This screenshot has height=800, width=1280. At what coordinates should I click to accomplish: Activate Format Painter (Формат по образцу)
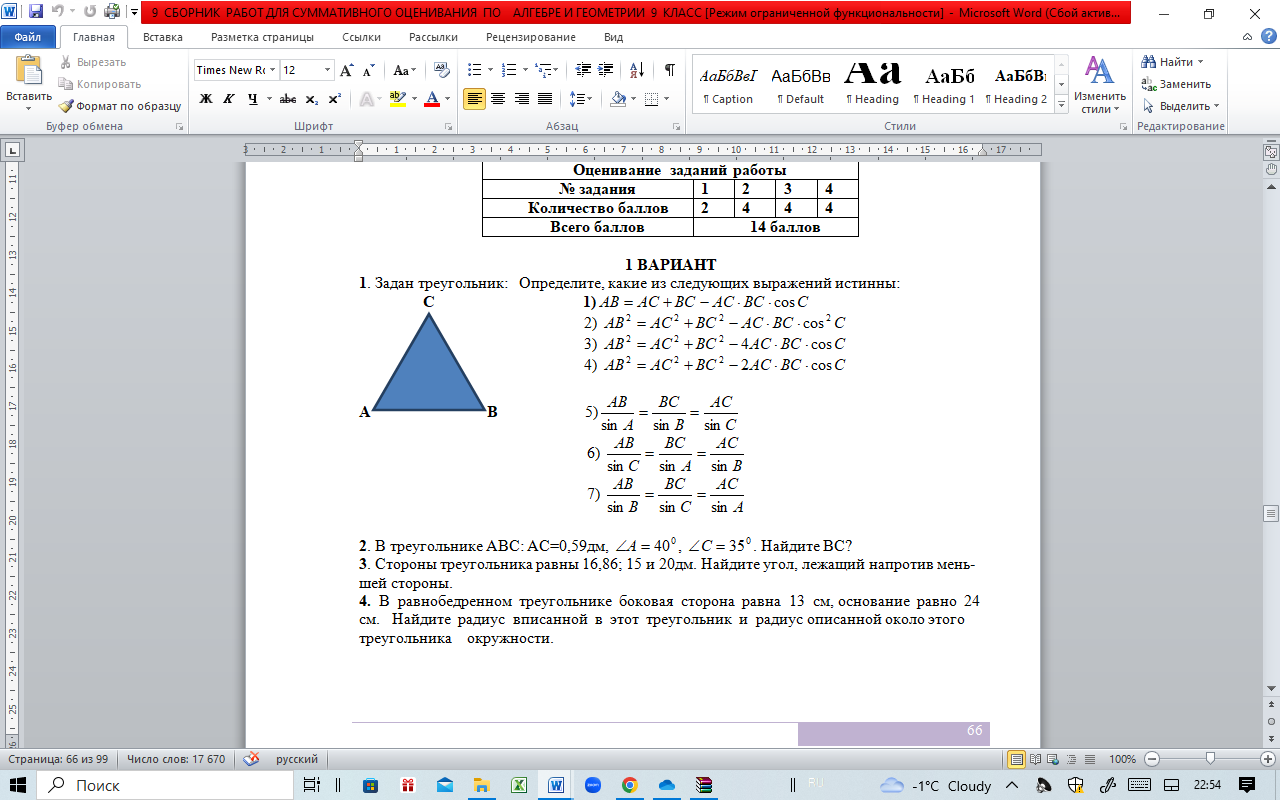[119, 106]
